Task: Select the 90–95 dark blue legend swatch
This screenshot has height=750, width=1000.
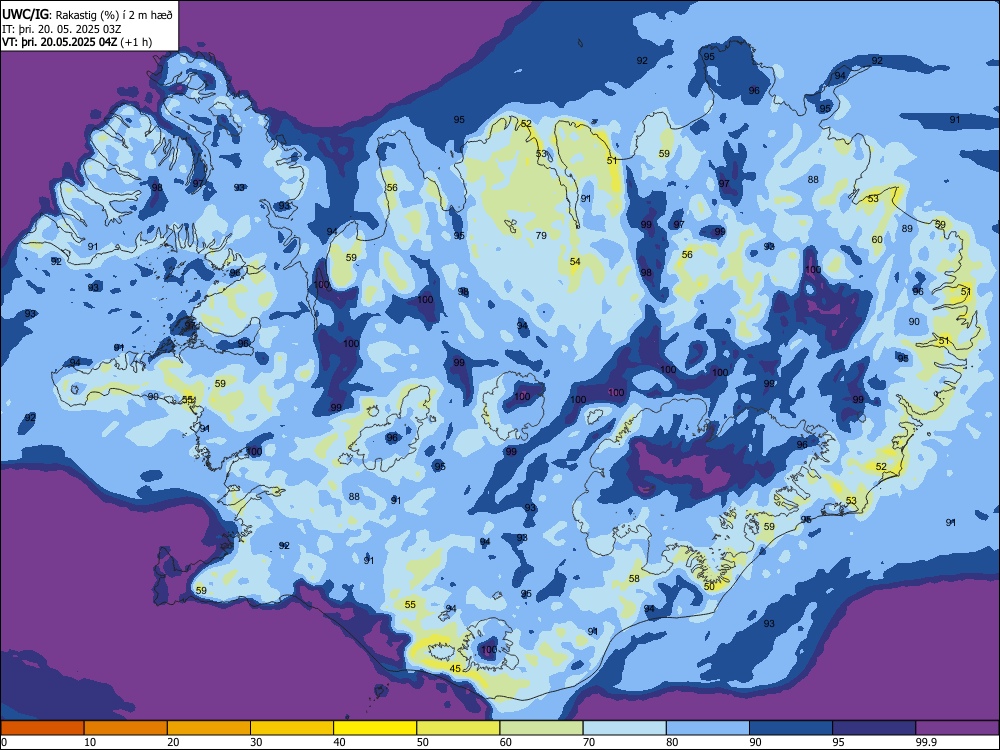Action: [791, 728]
